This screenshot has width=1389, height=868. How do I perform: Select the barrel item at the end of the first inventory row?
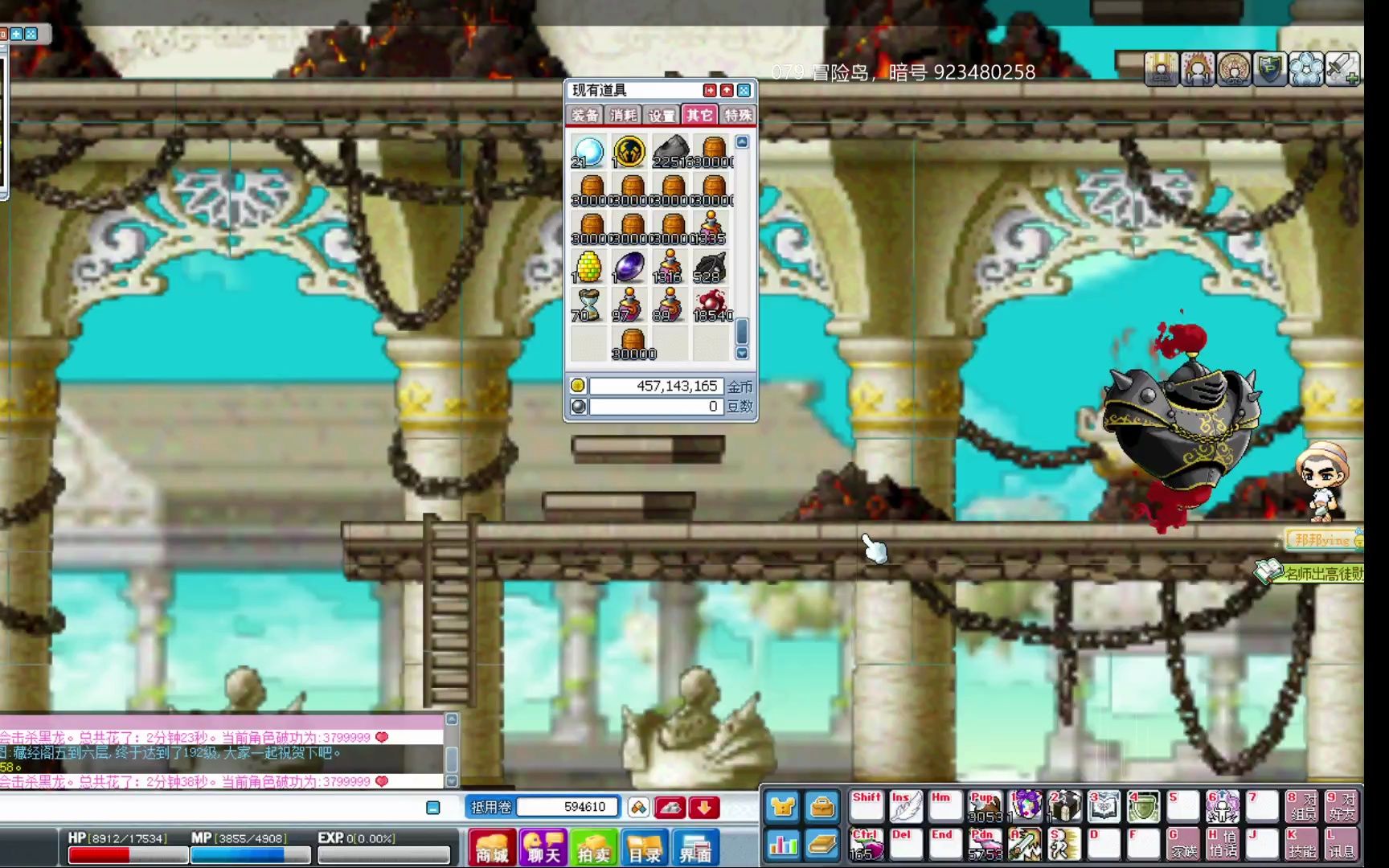click(x=713, y=152)
